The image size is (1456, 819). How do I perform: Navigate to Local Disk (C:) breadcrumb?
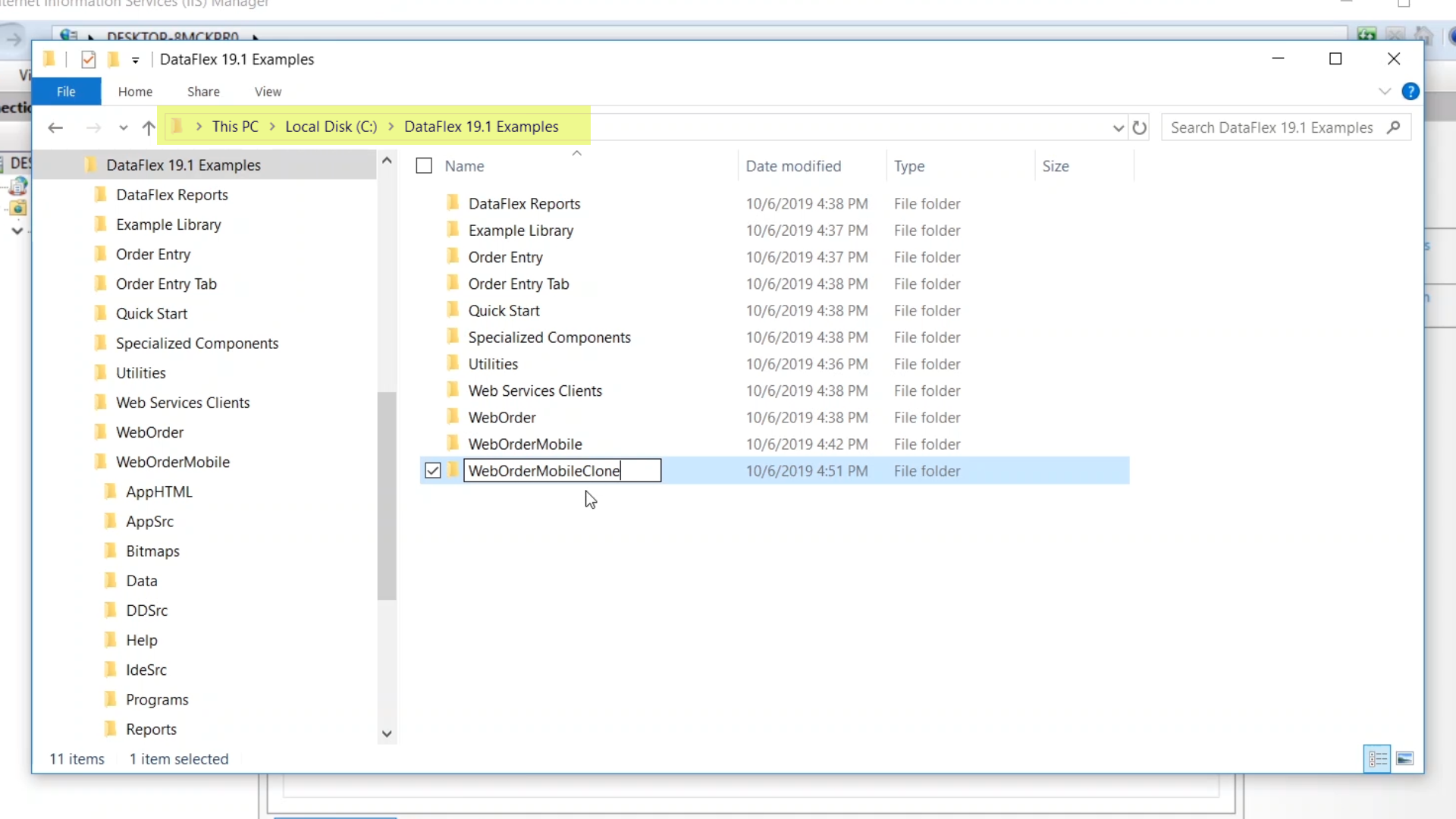331,127
